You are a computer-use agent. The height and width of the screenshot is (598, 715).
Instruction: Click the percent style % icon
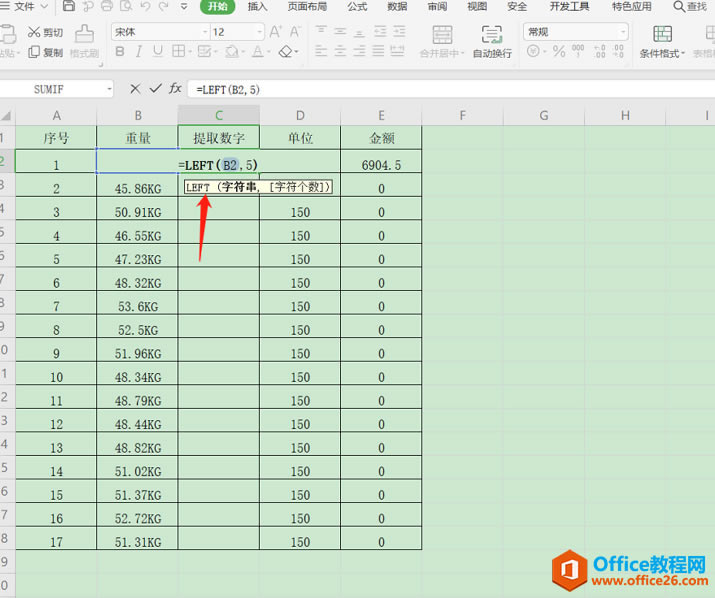coord(559,51)
